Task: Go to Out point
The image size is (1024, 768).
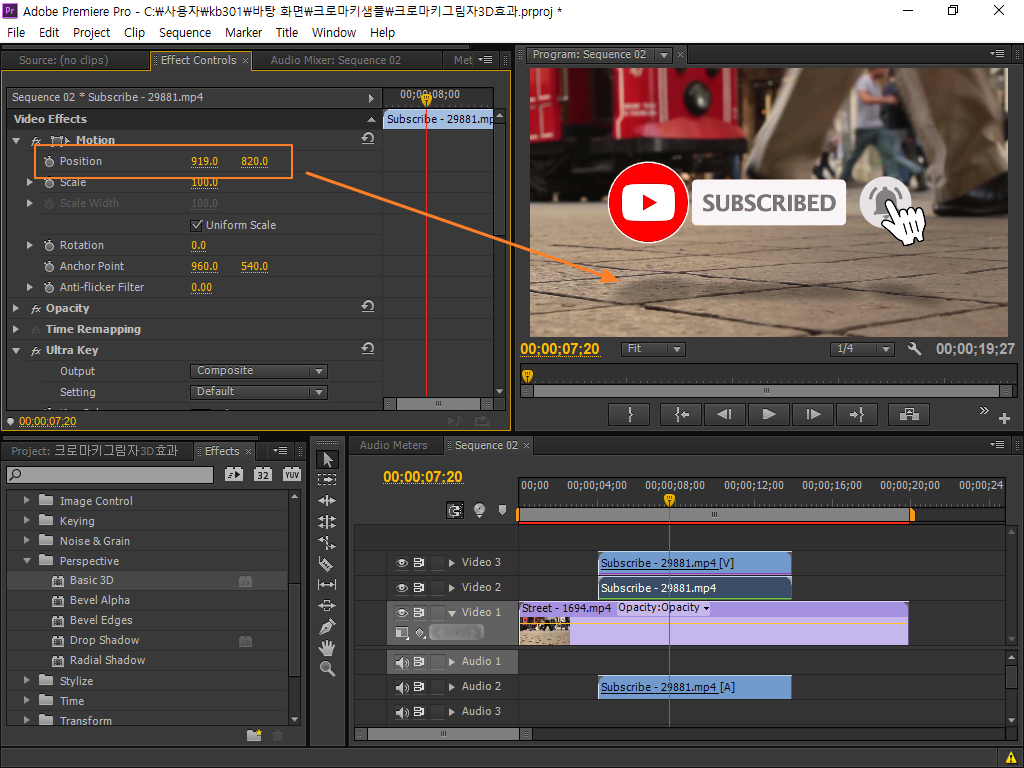Action: [x=856, y=415]
